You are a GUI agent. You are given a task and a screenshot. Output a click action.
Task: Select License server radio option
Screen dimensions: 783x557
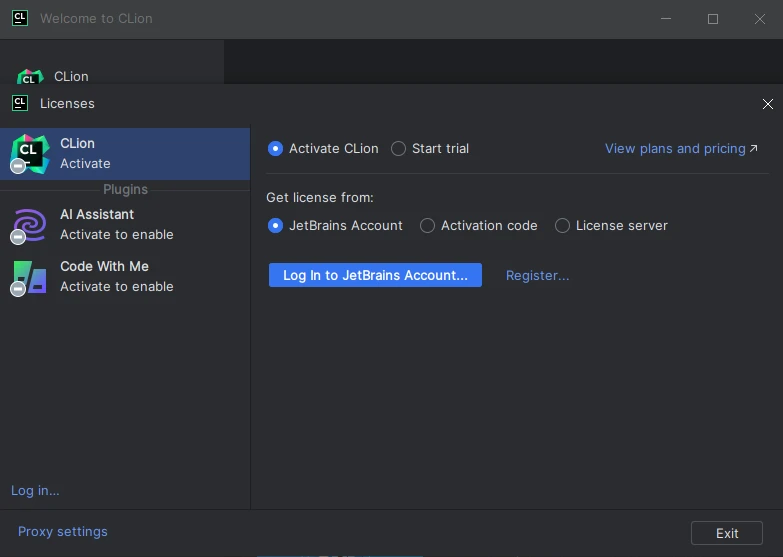coord(563,226)
